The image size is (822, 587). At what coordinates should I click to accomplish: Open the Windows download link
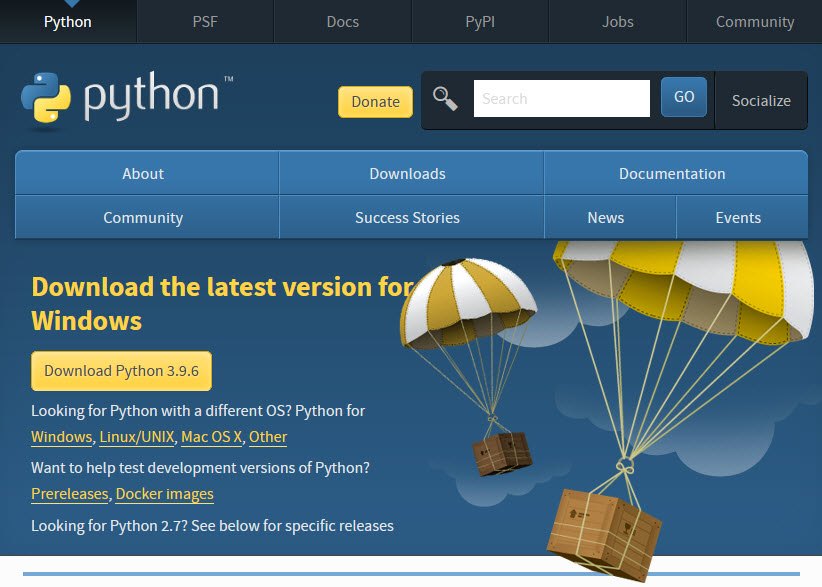61,437
